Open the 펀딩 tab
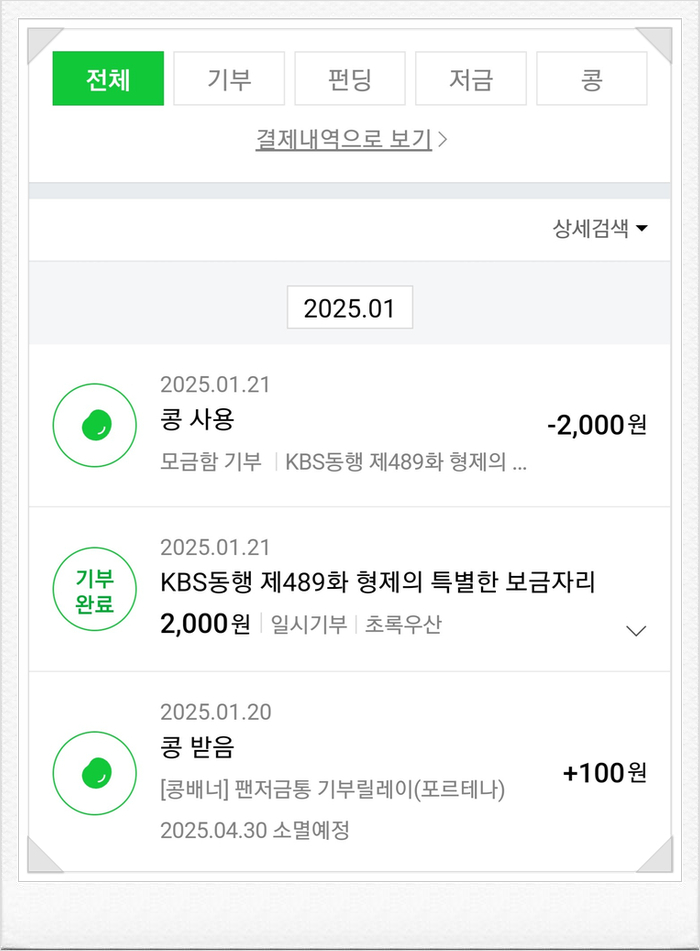700x951 pixels. [350, 79]
